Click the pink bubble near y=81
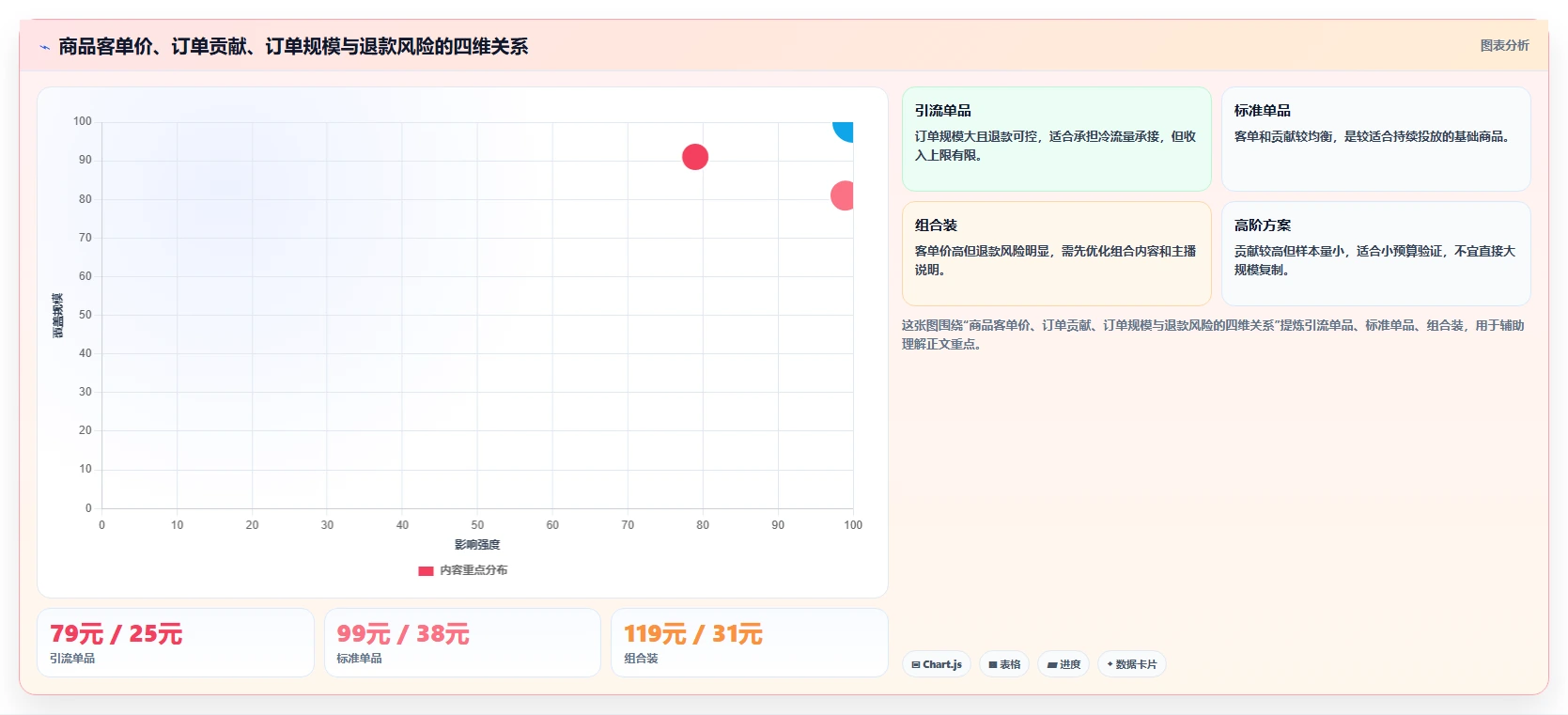1568x715 pixels. click(x=843, y=195)
